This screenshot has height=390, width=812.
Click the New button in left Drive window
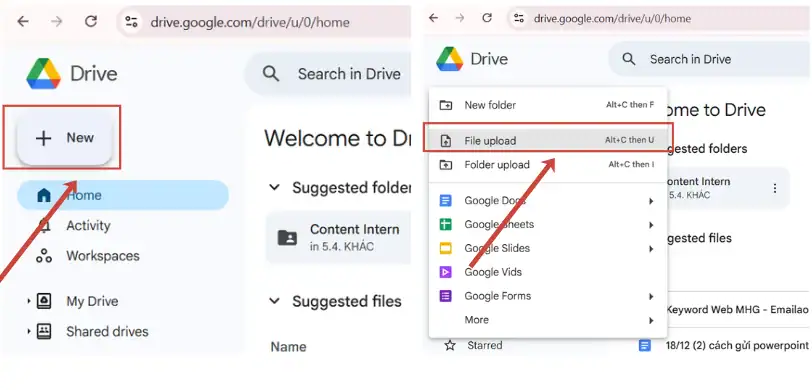pos(65,138)
